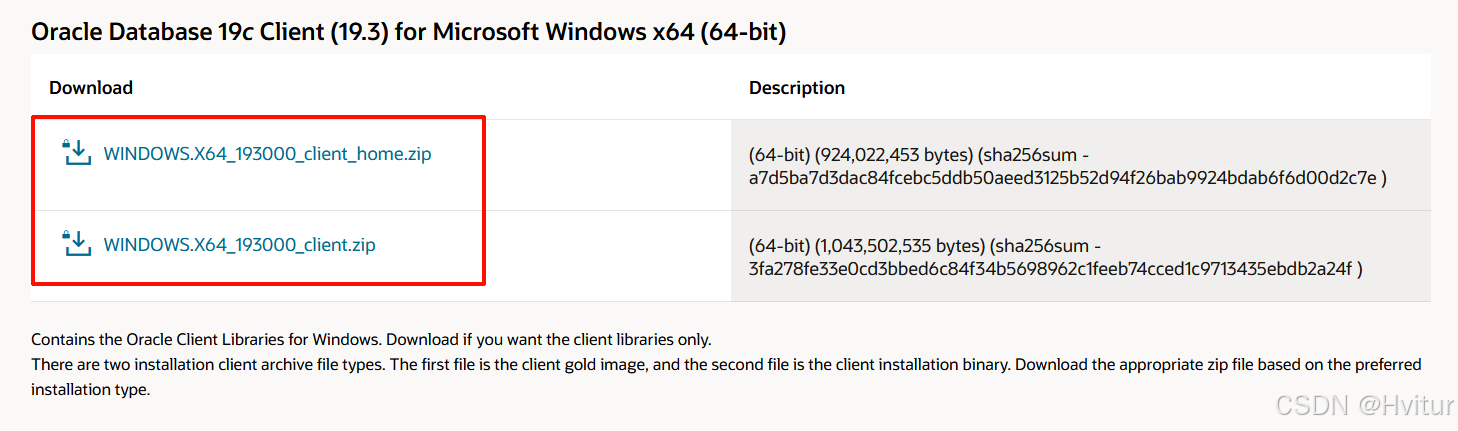Select the Oracle Database 19c Client heading
Image resolution: width=1458 pixels, height=431 pixels.
pos(409,32)
